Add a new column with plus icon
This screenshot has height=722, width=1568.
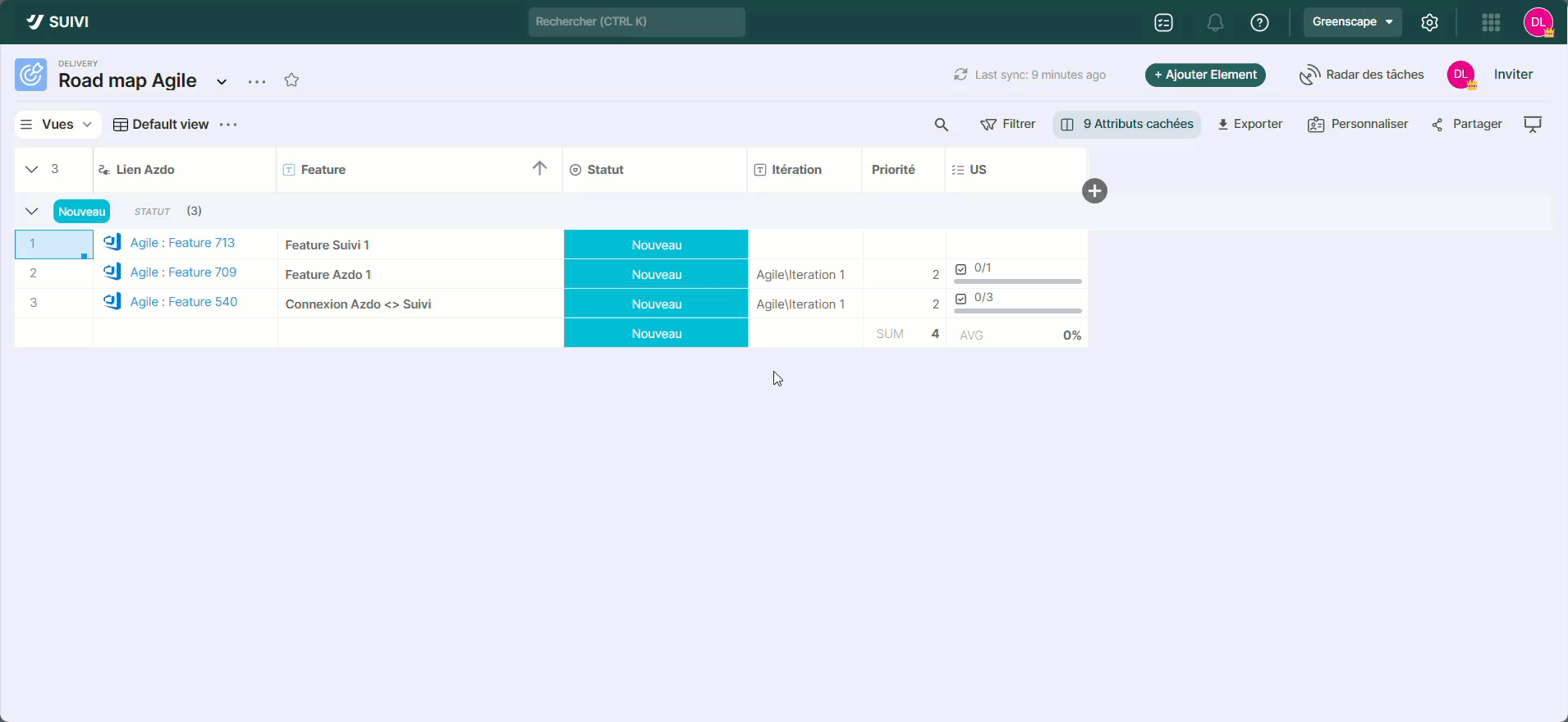(1094, 191)
